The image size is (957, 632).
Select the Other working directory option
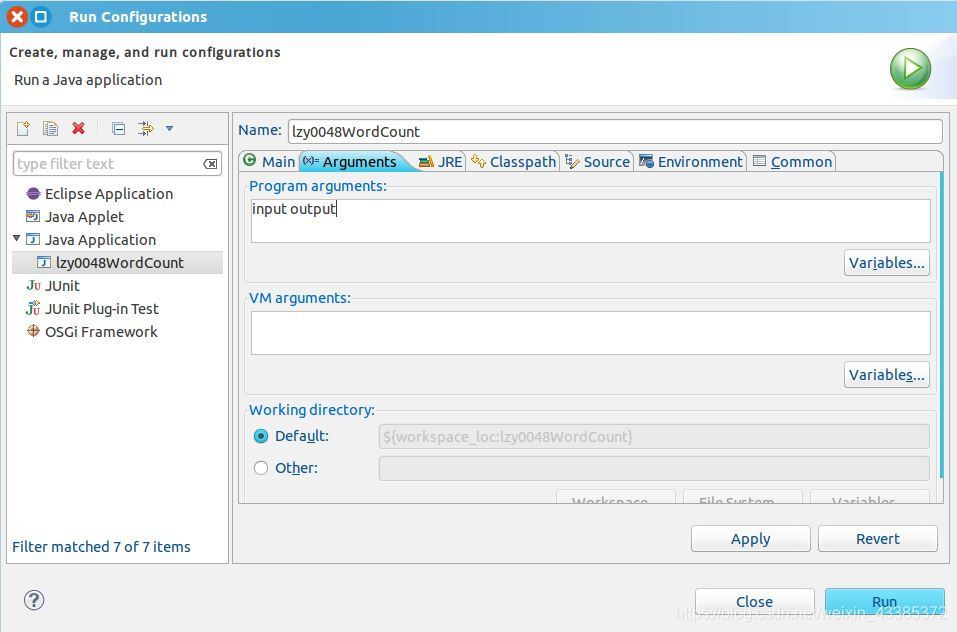click(x=261, y=468)
